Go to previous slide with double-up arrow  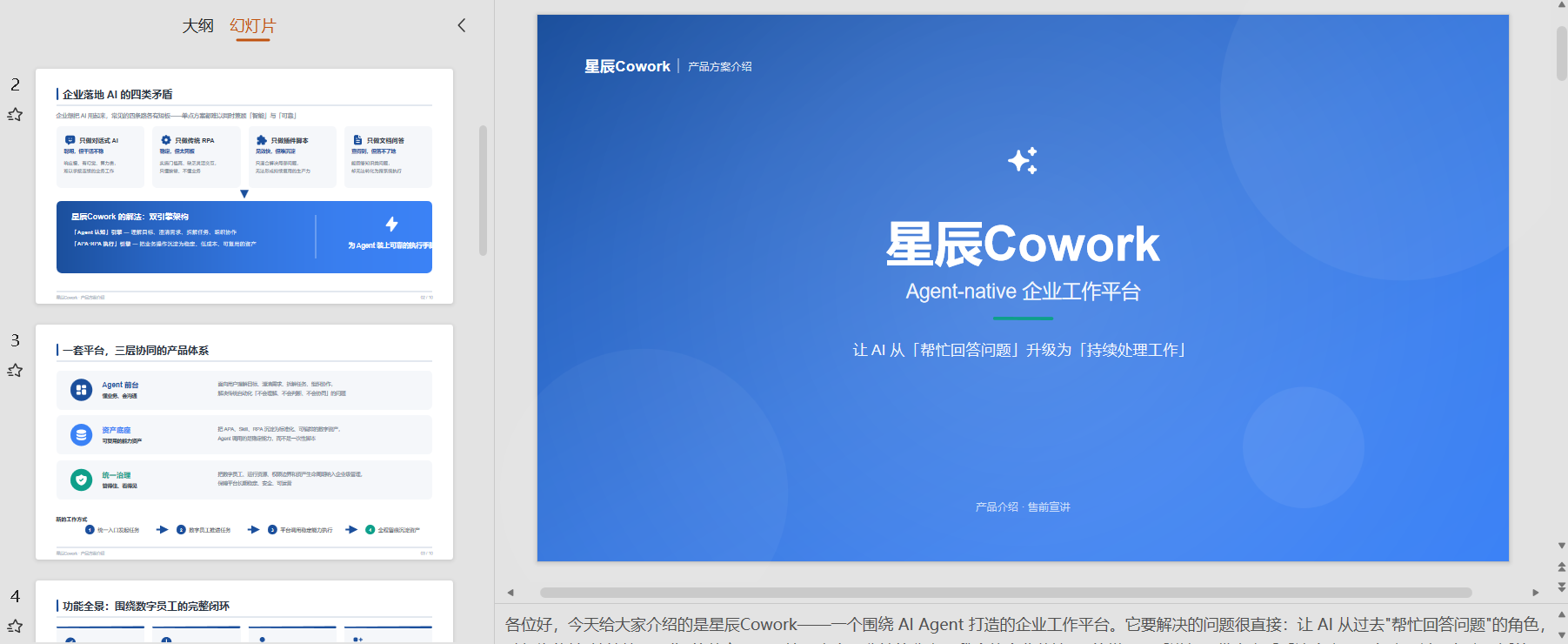(1562, 567)
